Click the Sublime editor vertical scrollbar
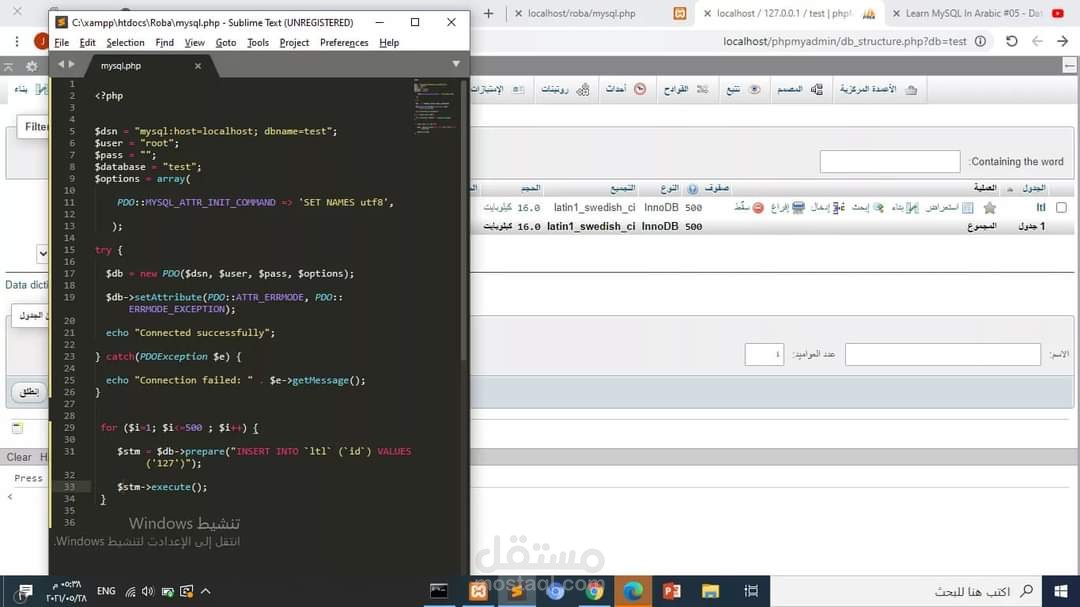This screenshot has height=607, width=1080. [x=464, y=220]
